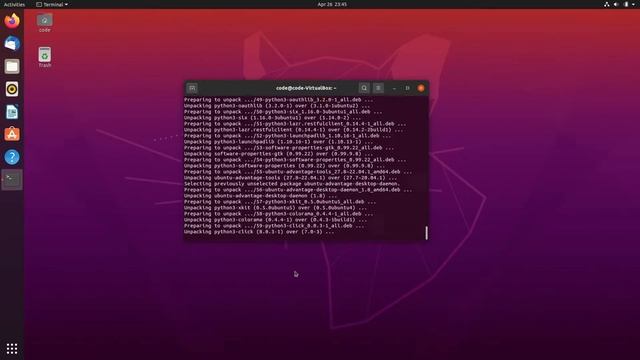Click line 'Unpacking ubuntu-advantage-desktop-daemon (1.8)'

pyautogui.click(x=260, y=196)
